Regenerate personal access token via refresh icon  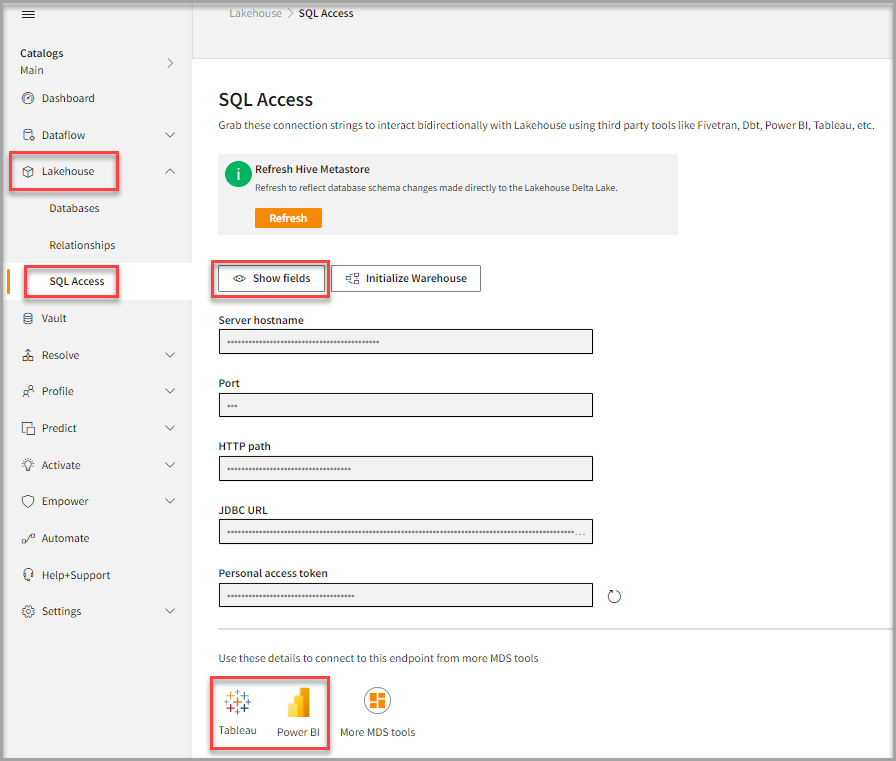pos(615,596)
